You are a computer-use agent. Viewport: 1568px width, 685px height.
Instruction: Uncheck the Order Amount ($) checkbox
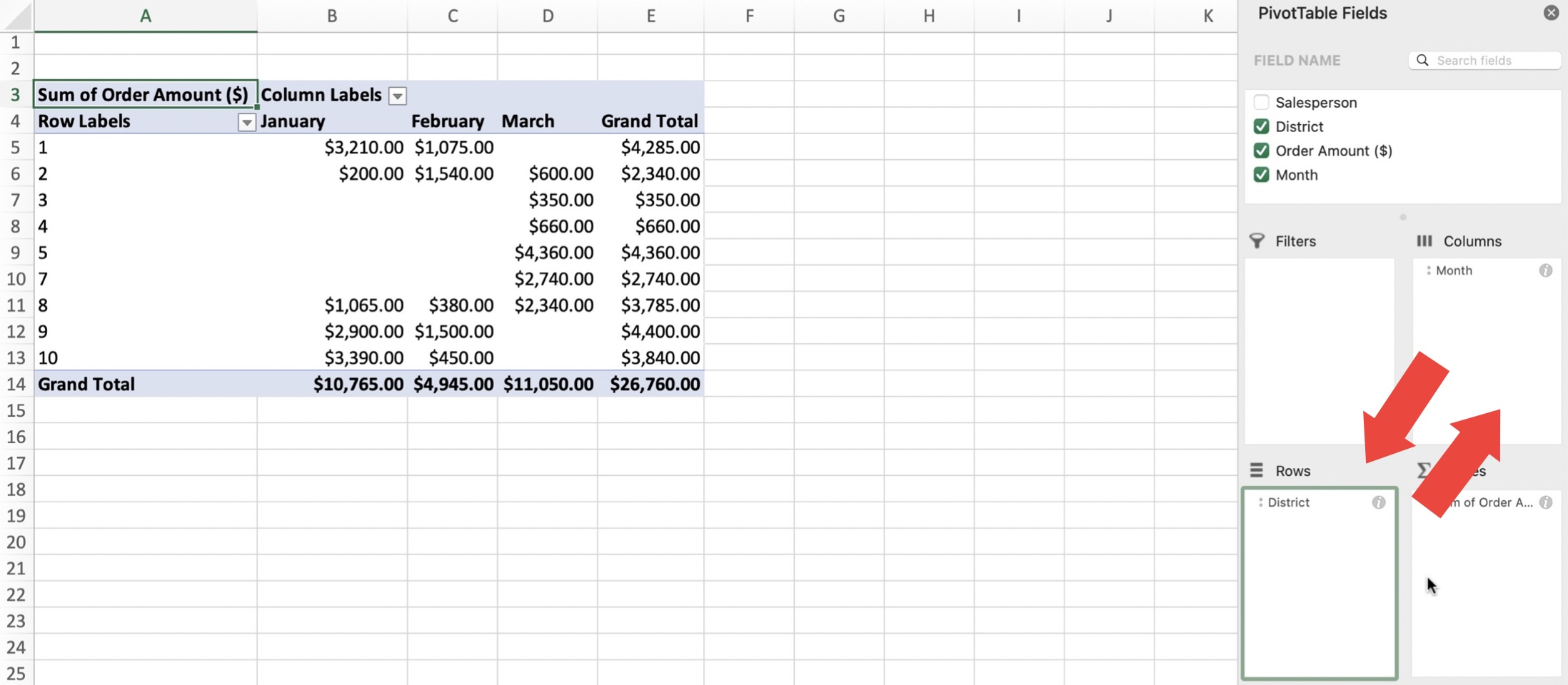pos(1261,151)
